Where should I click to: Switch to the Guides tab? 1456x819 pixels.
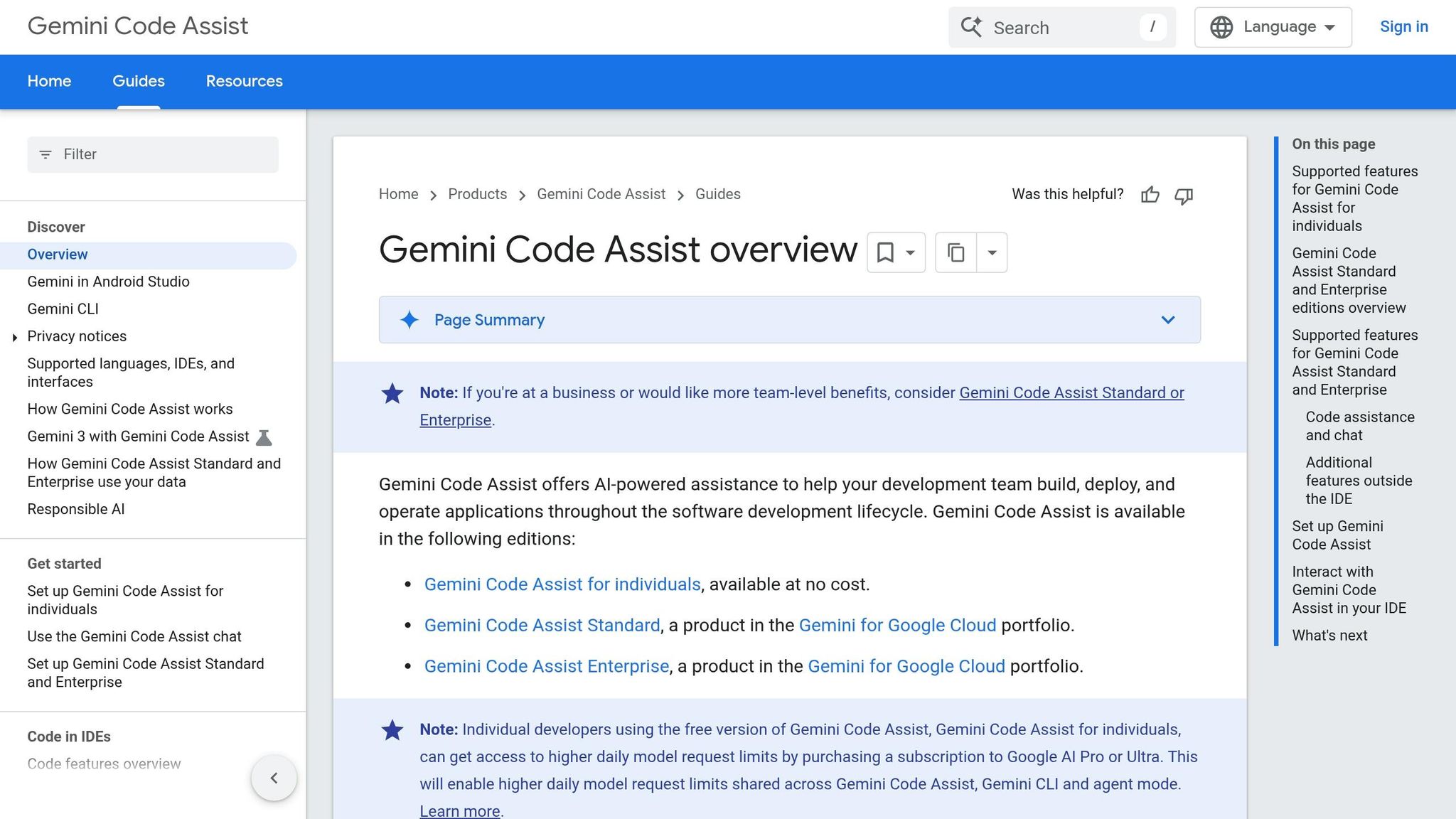coord(139,81)
